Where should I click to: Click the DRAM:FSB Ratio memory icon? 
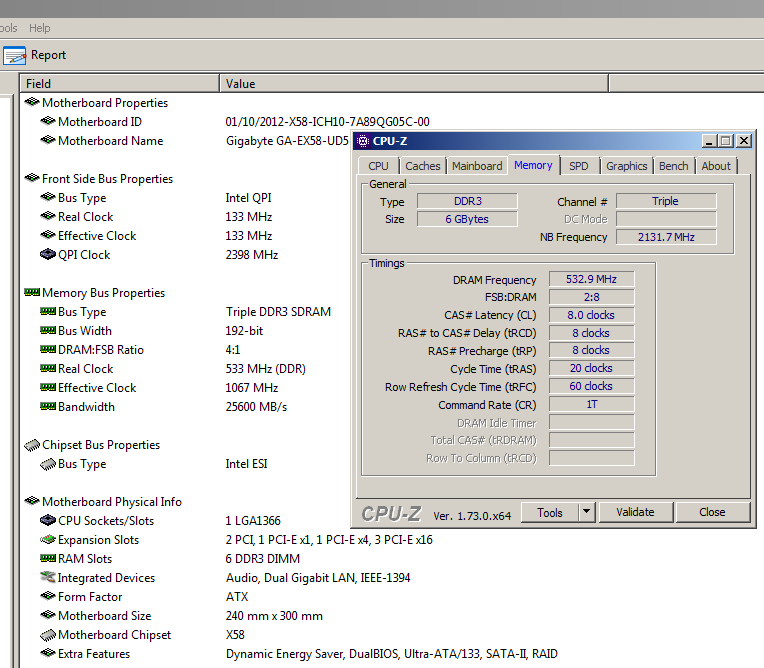pyautogui.click(x=48, y=349)
